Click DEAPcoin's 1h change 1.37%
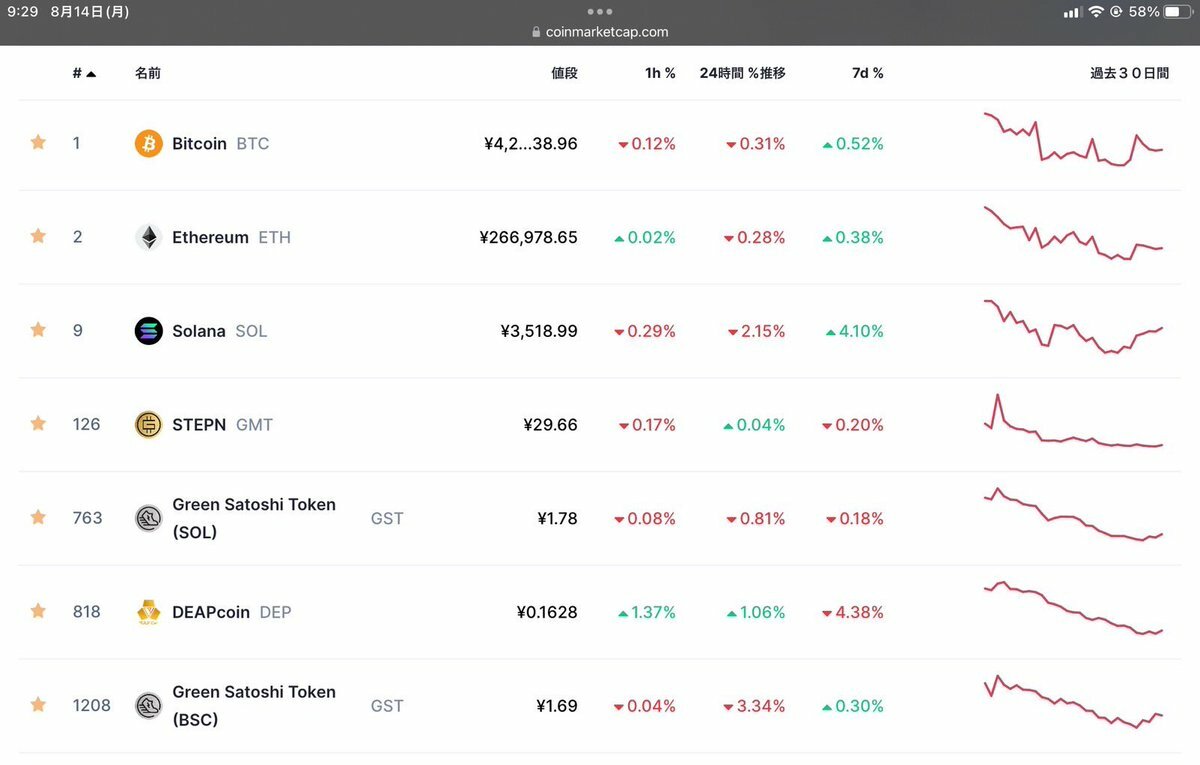The image size is (1200, 765). click(647, 612)
